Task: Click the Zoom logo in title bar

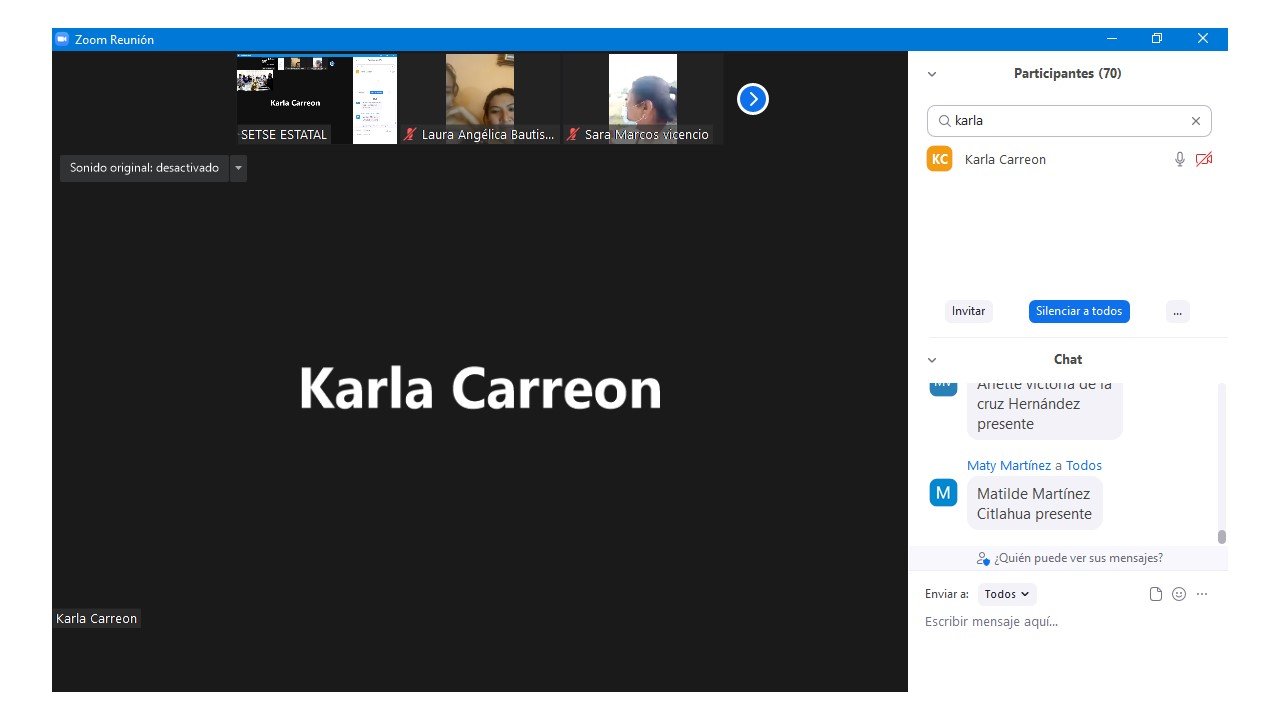Action: (62, 39)
